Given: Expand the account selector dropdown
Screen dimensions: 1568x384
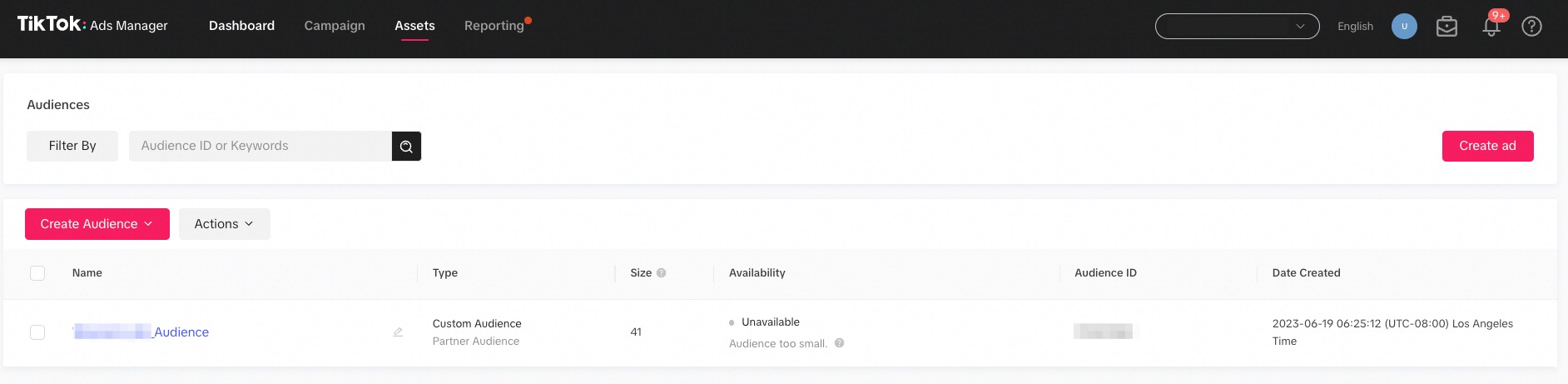Looking at the screenshot, I should [1237, 27].
